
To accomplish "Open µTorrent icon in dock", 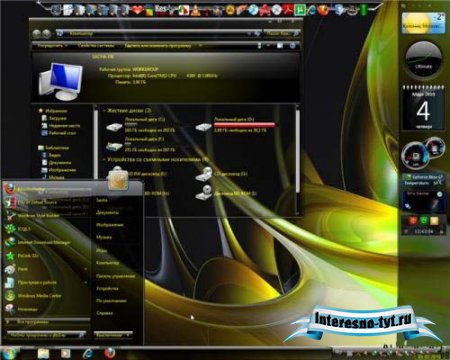I will pyautogui.click(x=299, y=10).
